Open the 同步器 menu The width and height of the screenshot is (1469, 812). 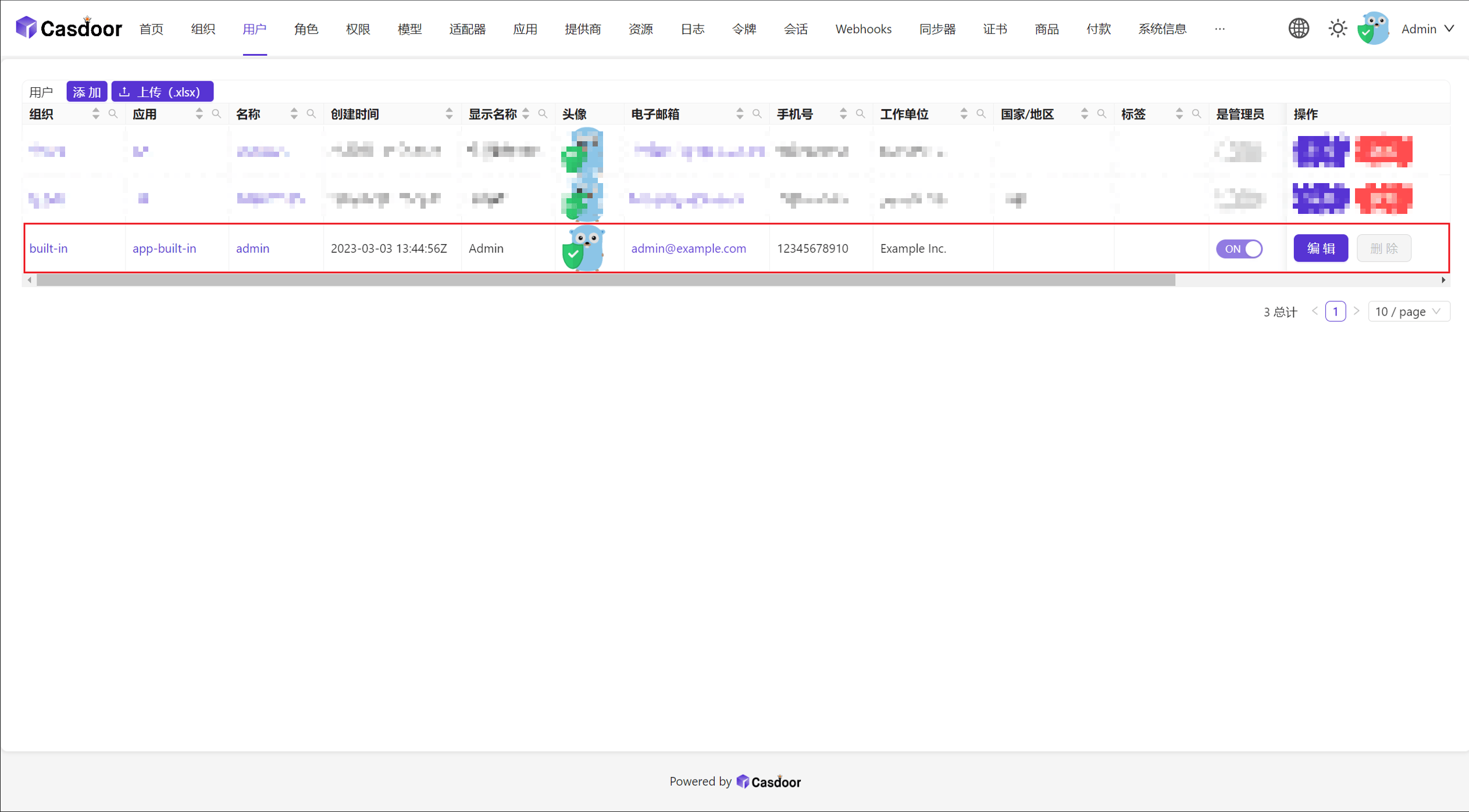[937, 28]
